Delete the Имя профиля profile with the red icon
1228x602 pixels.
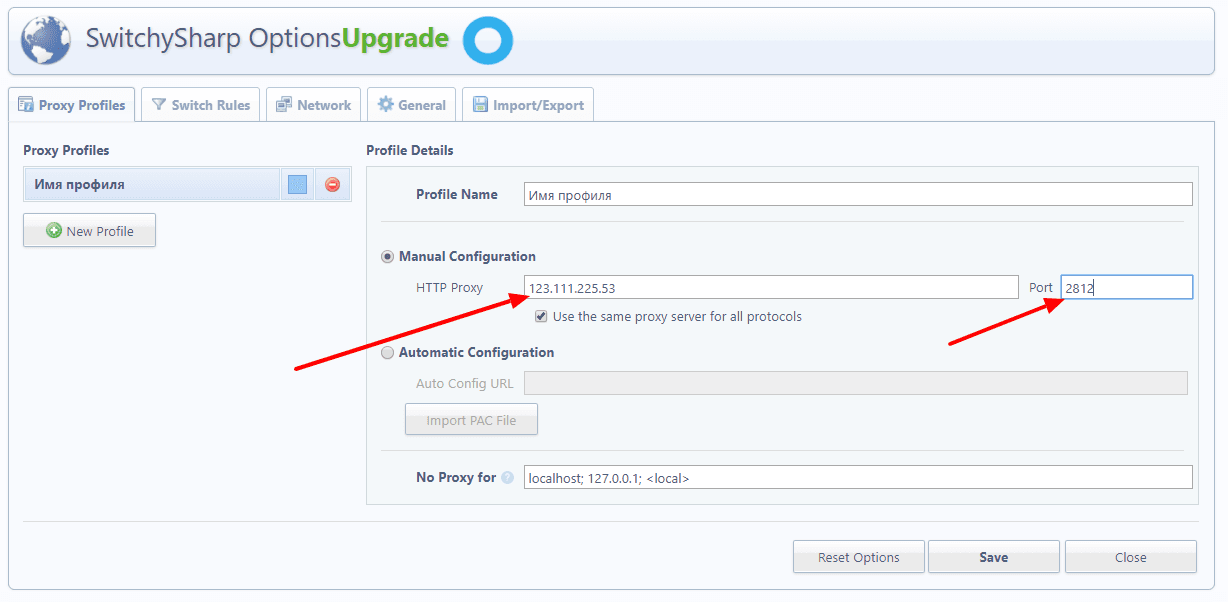point(333,185)
